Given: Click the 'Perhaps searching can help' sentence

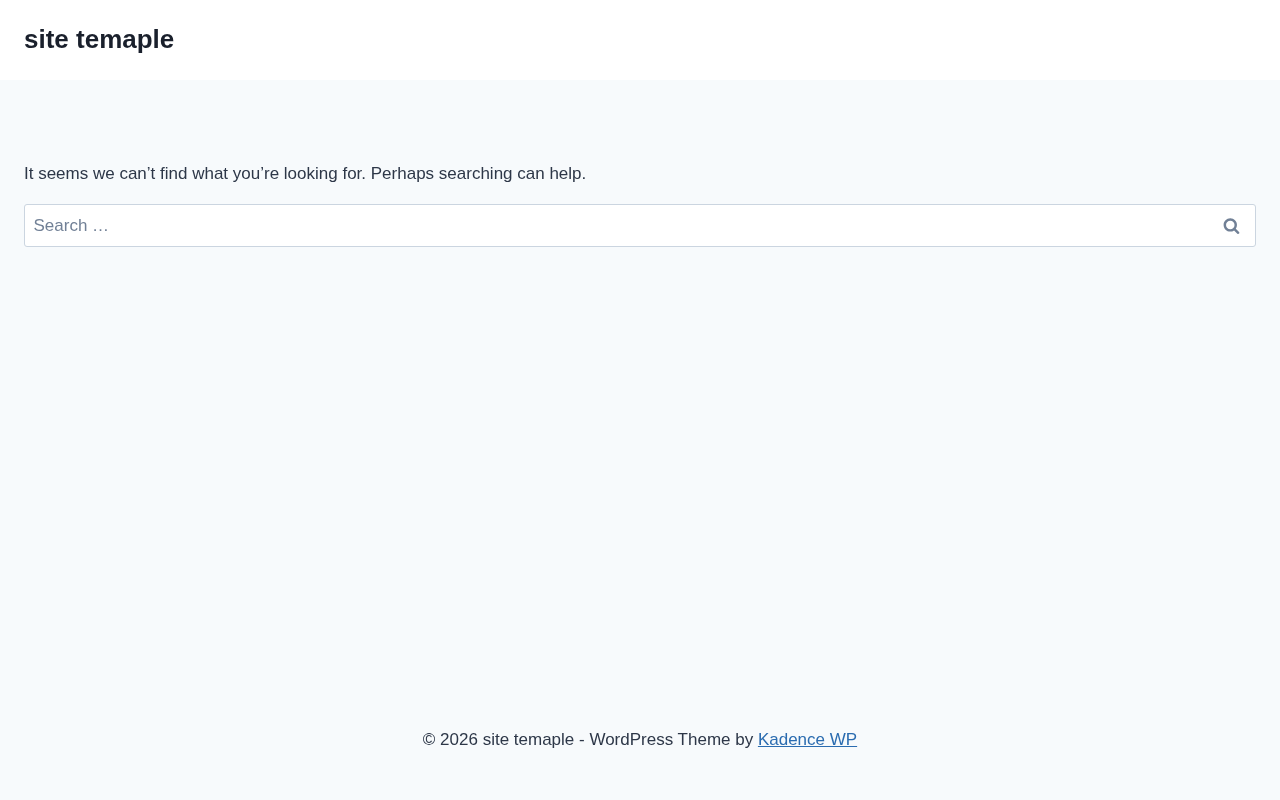Looking at the screenshot, I should click(x=478, y=174).
